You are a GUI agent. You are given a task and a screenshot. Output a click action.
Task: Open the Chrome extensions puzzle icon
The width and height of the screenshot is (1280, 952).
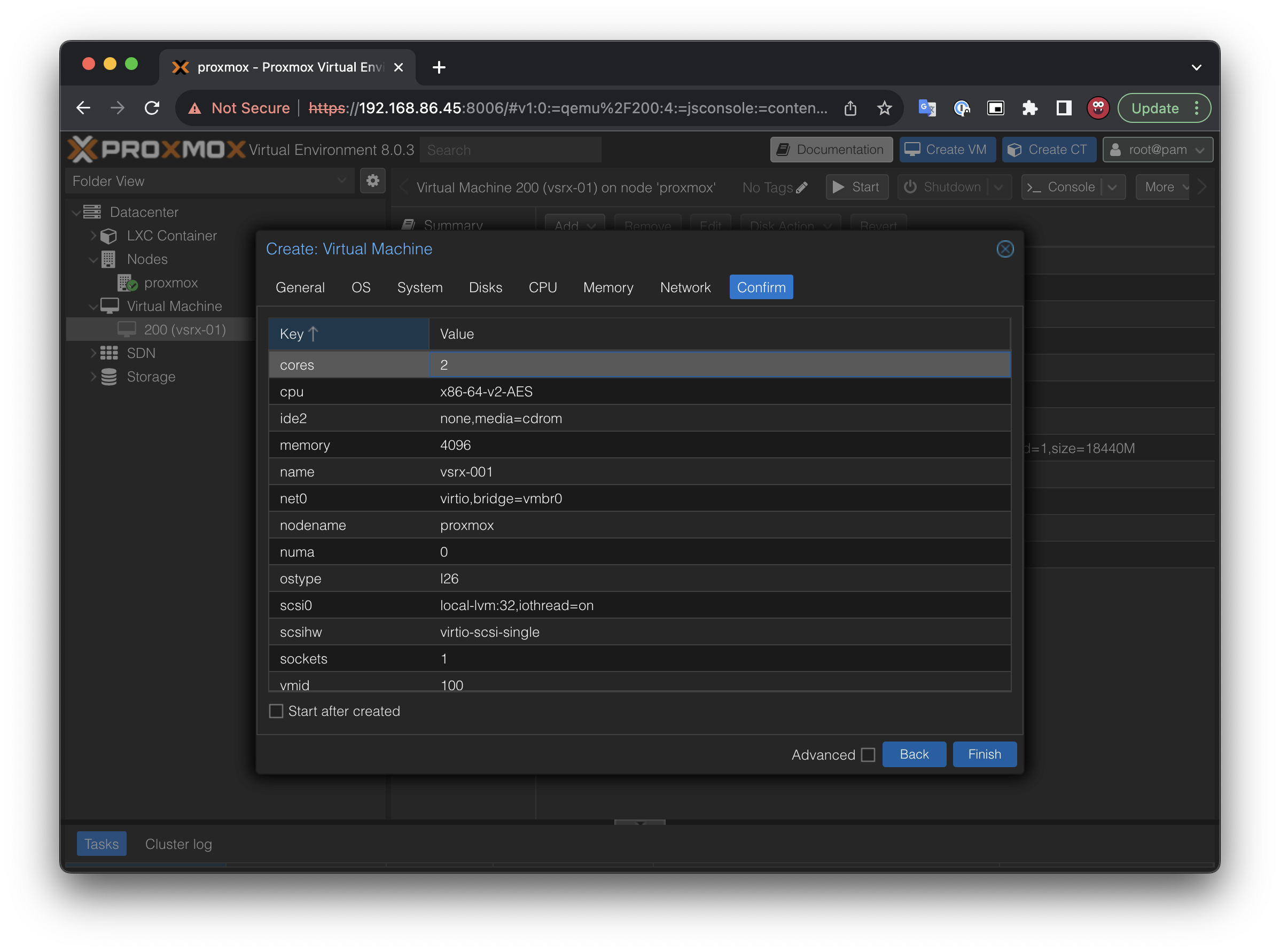[1029, 108]
